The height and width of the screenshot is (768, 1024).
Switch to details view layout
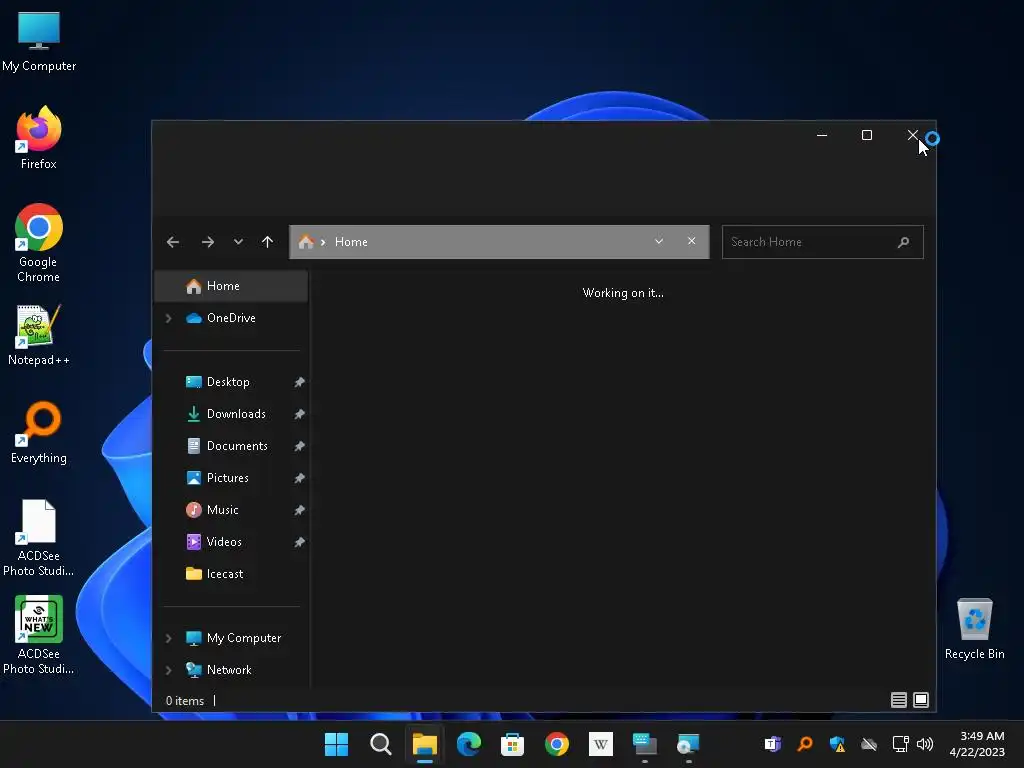[899, 700]
